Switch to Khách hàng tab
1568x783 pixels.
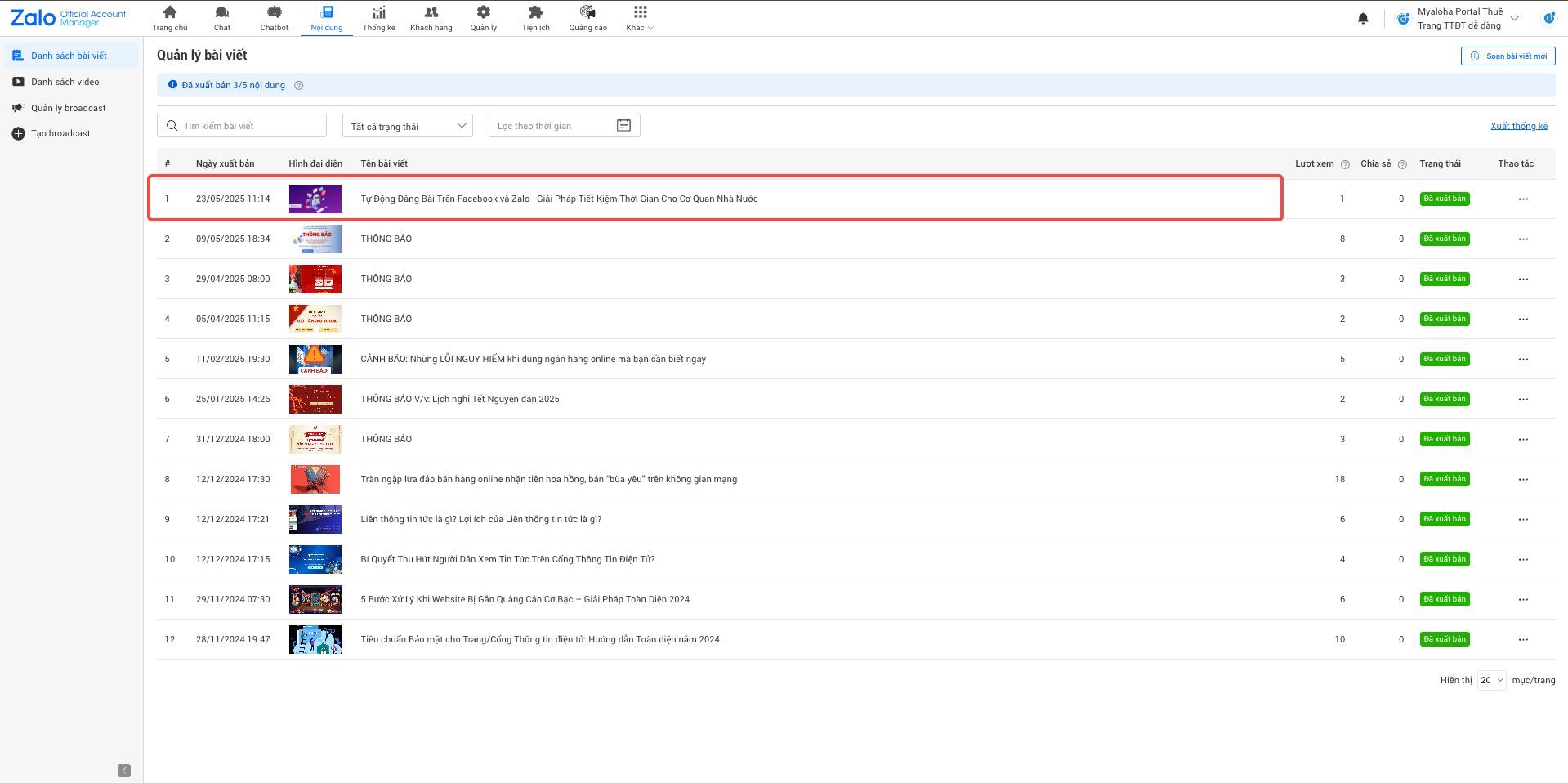tap(431, 18)
